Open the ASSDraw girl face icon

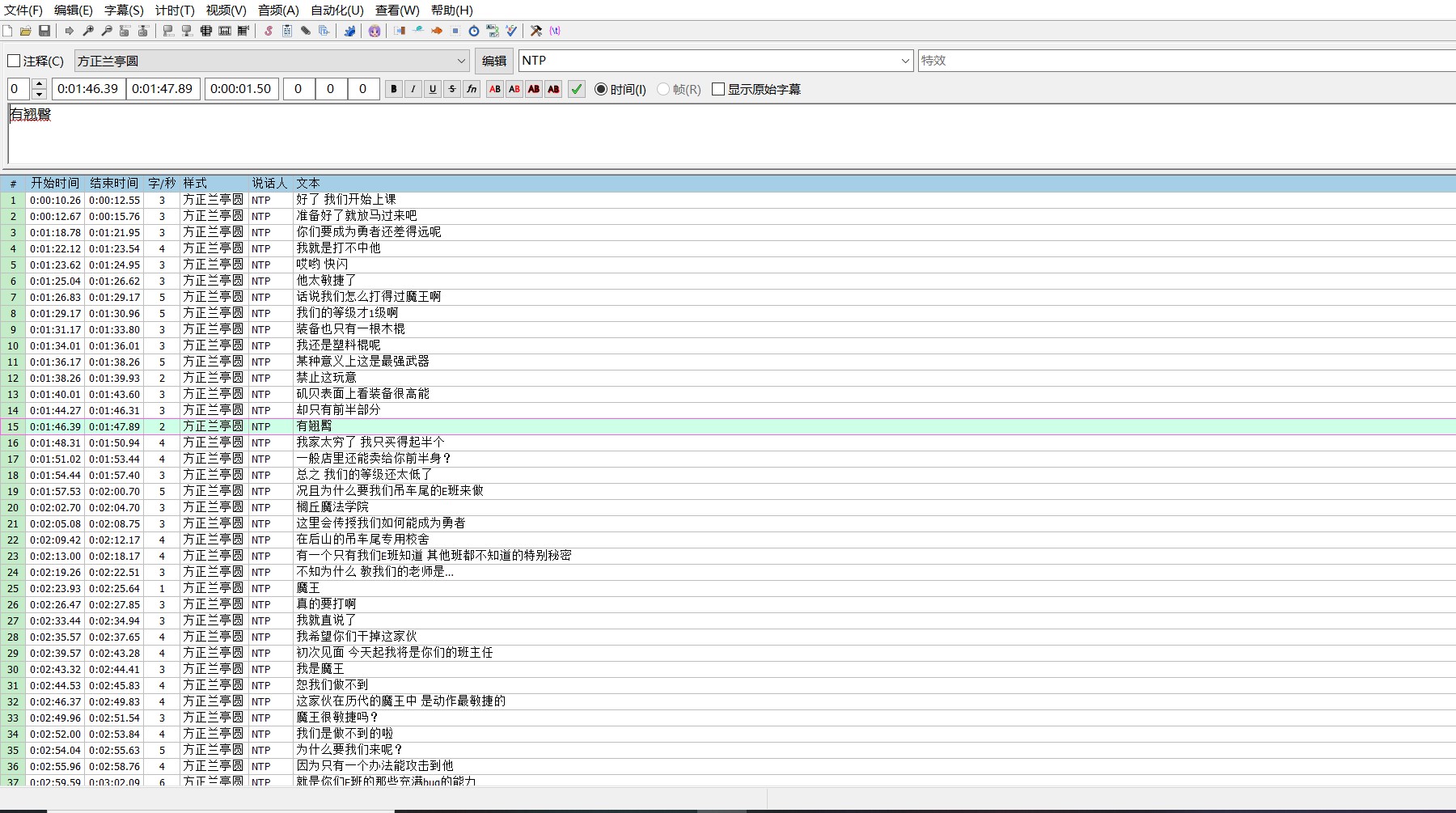[x=375, y=31]
